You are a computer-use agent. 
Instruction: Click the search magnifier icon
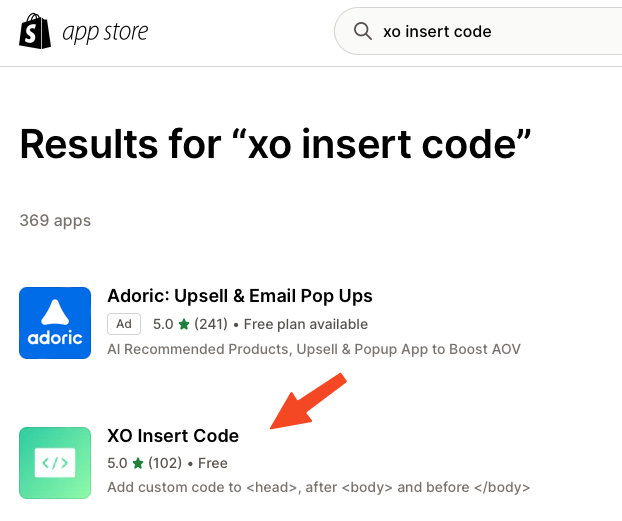click(363, 32)
